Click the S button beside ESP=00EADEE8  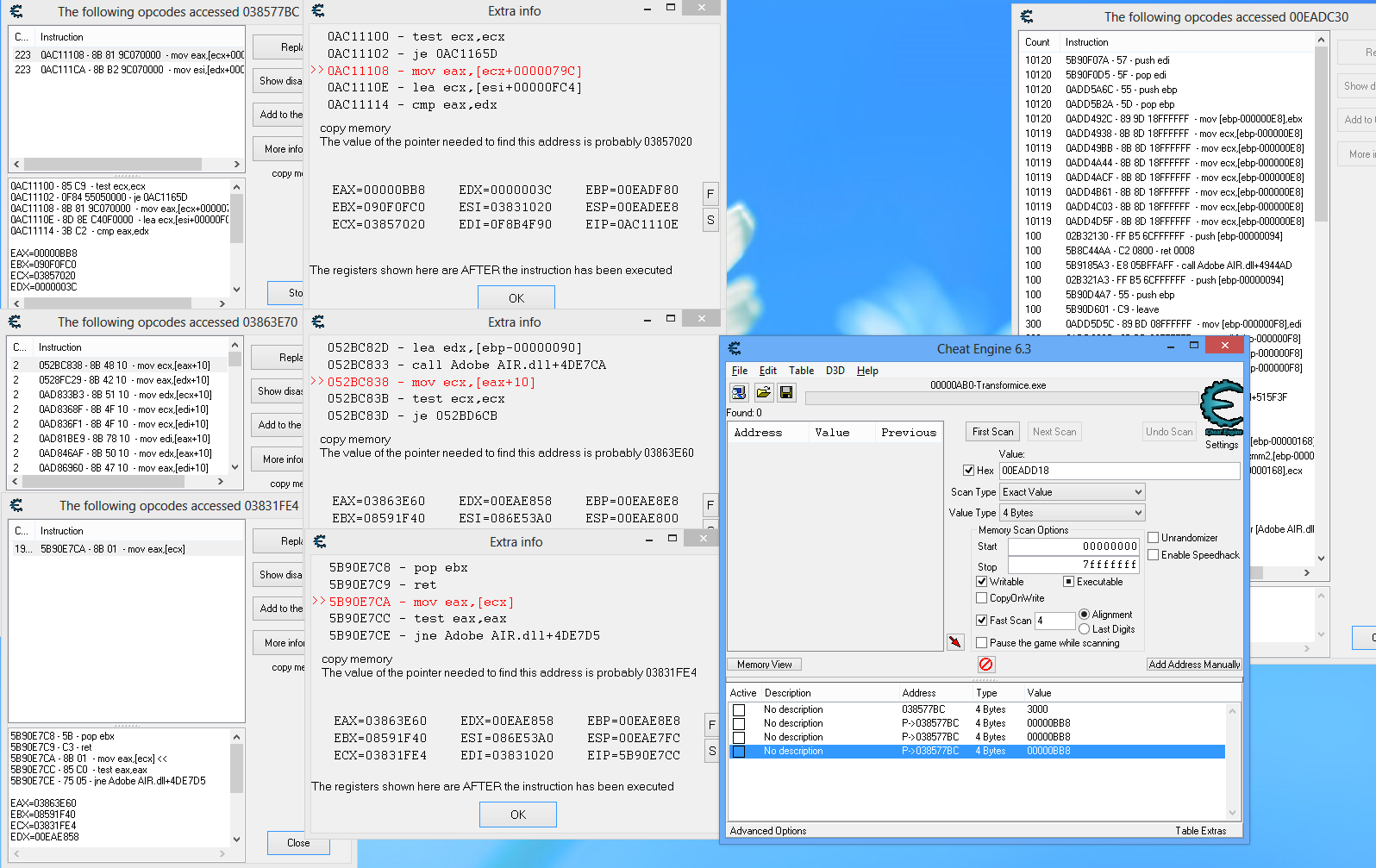(x=710, y=220)
